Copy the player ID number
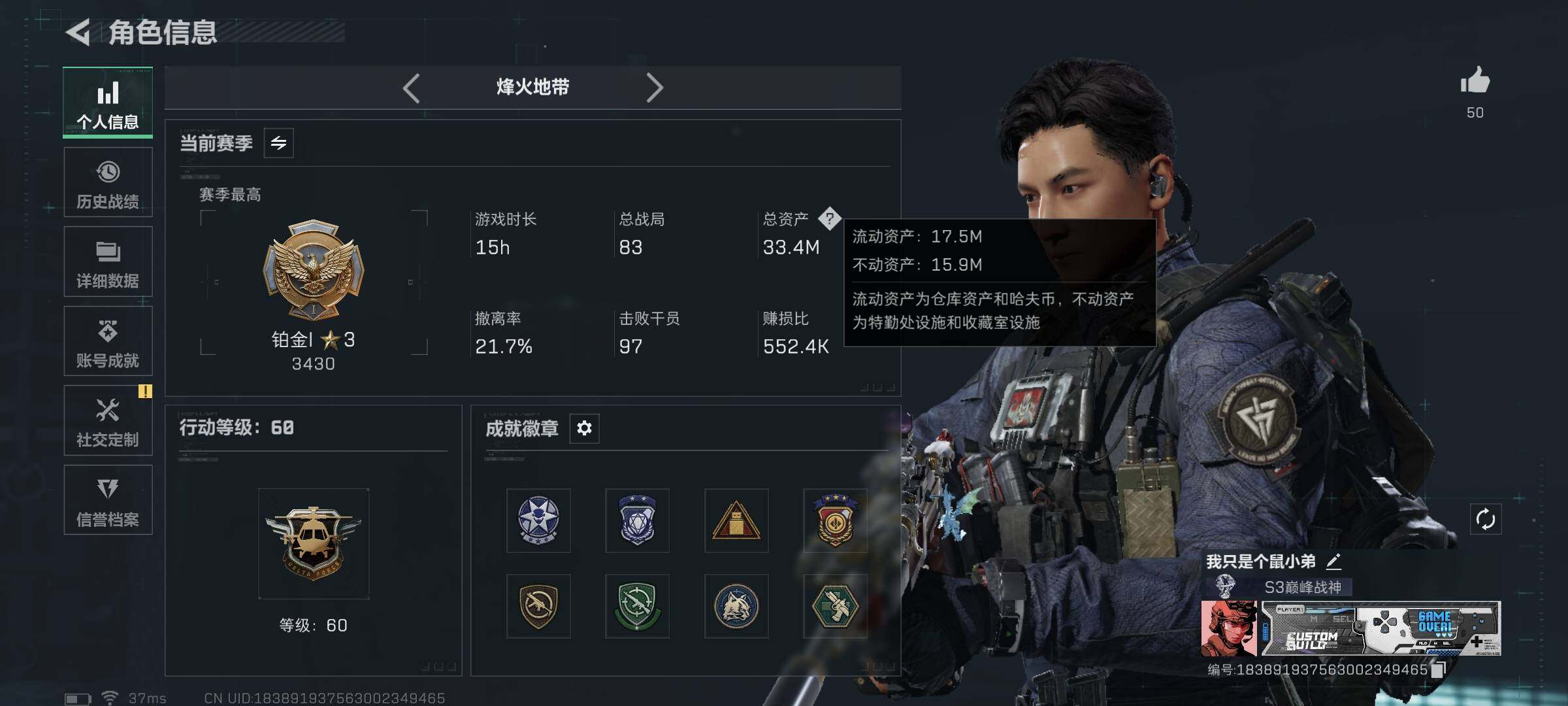1568x706 pixels. click(x=1438, y=669)
